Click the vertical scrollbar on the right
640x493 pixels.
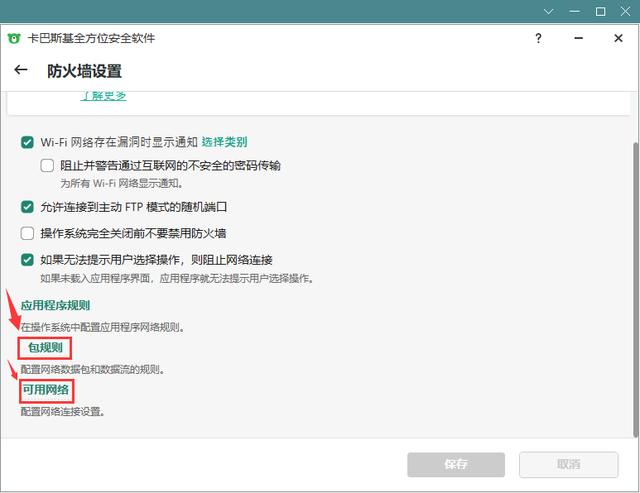(636, 289)
